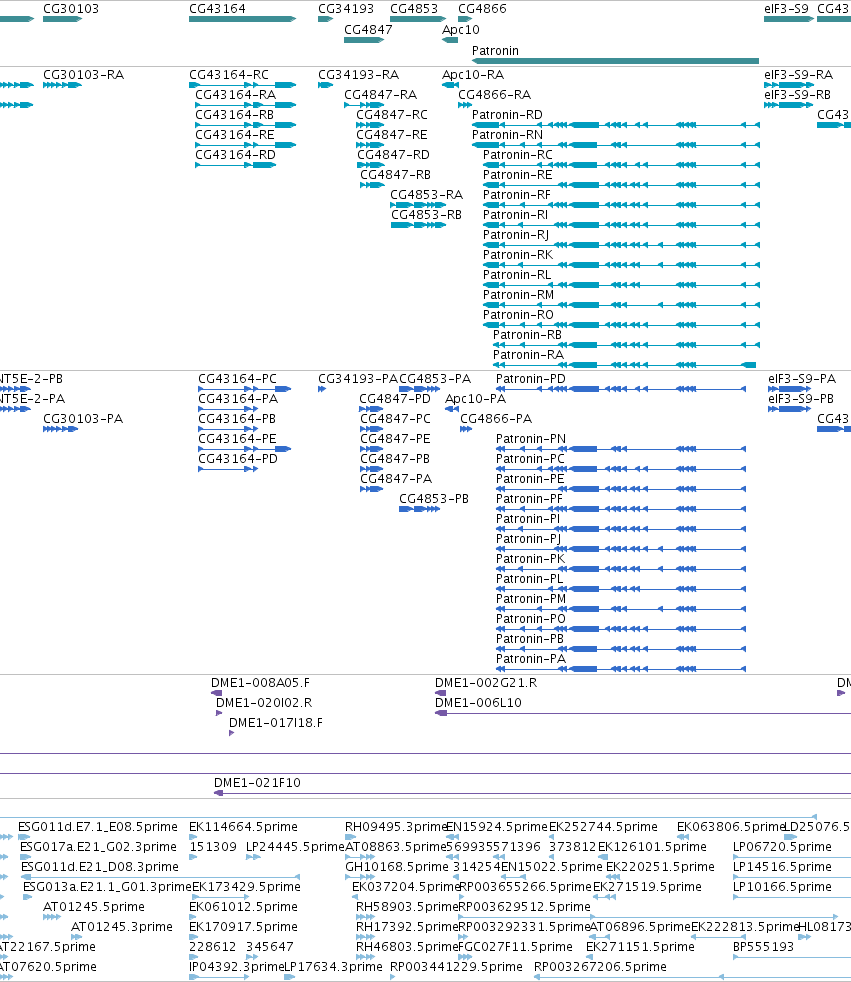This screenshot has width=851, height=982.
Task: Select the Patronin gene bar
Action: coord(615,61)
